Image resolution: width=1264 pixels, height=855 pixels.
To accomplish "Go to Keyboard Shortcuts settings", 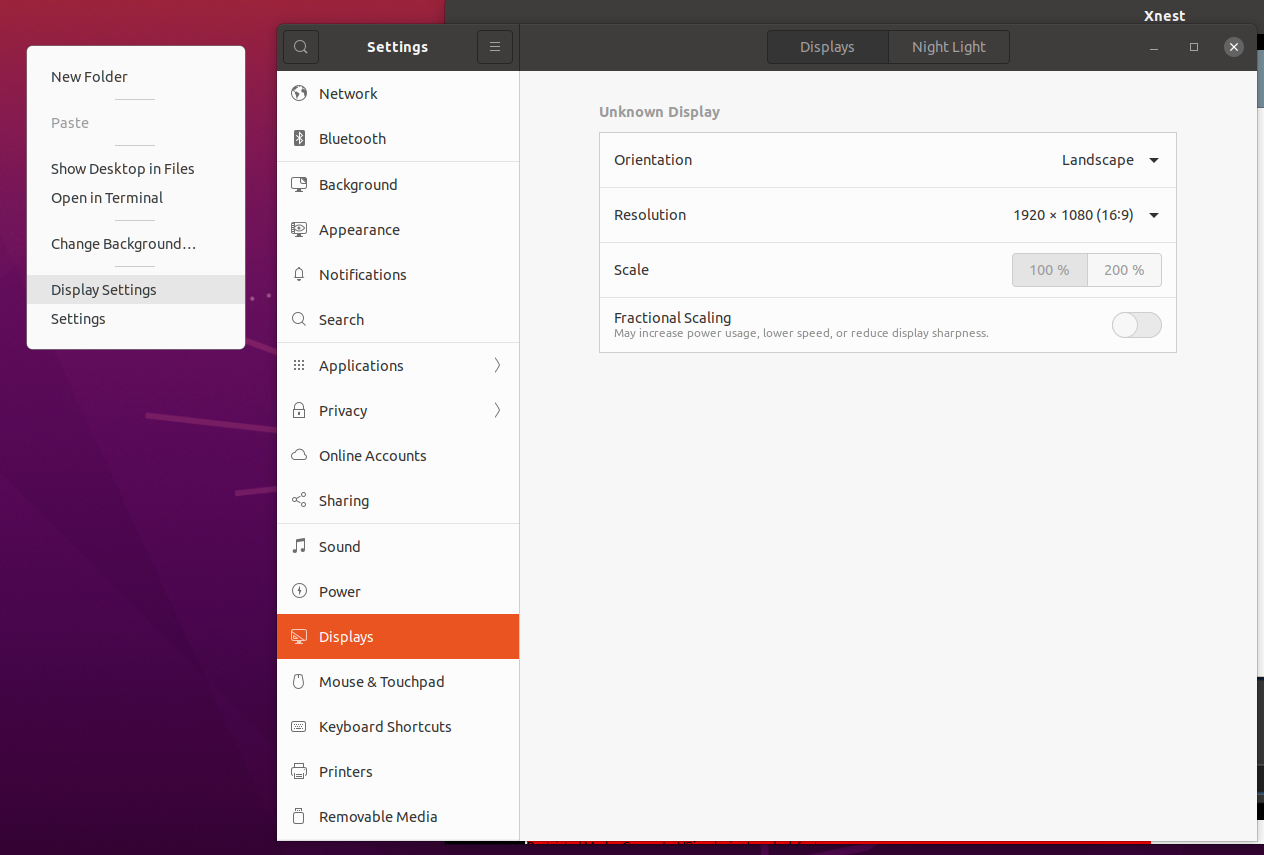I will [385, 727].
